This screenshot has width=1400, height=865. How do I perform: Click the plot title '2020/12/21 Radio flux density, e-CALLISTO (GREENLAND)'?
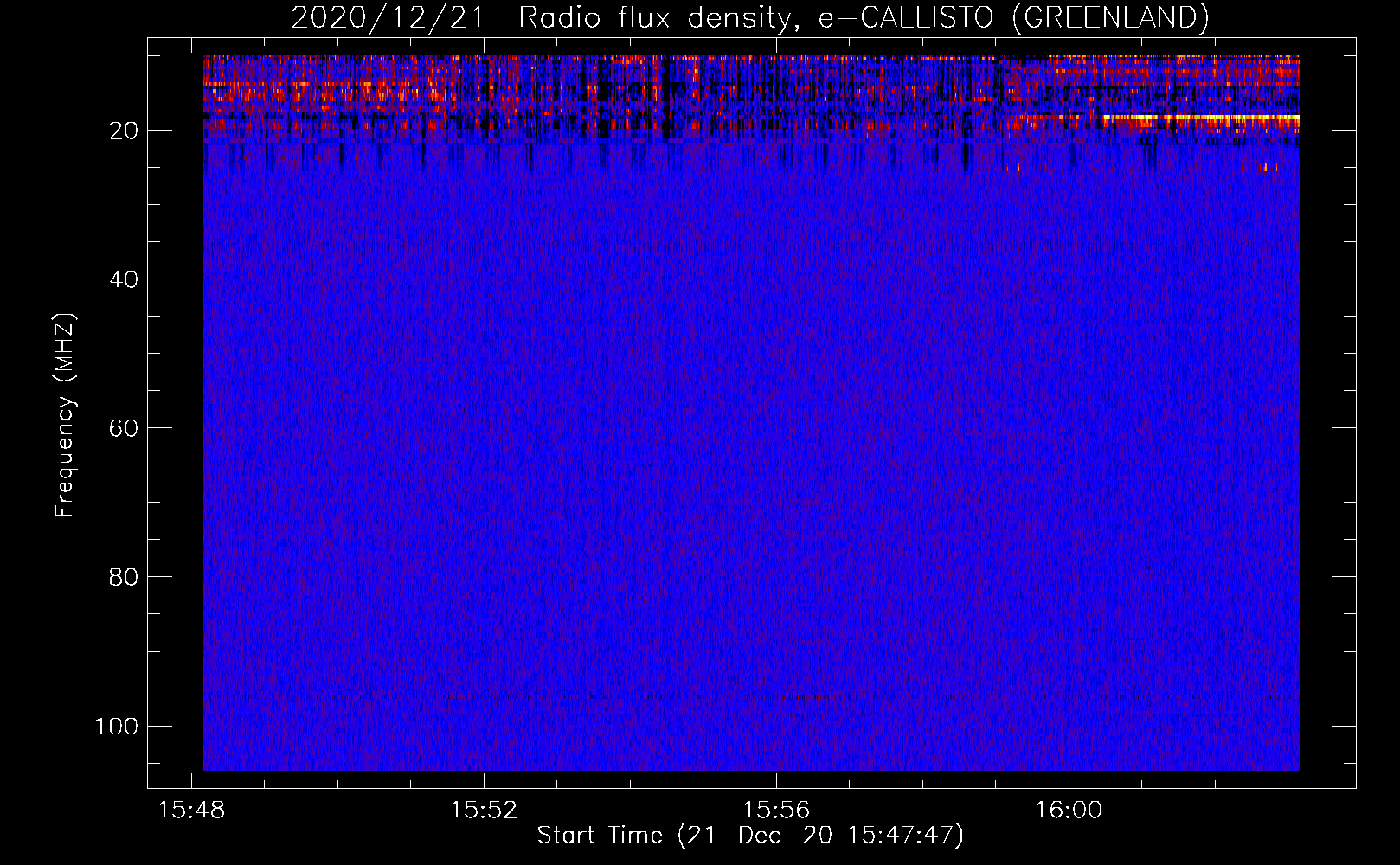click(x=749, y=17)
